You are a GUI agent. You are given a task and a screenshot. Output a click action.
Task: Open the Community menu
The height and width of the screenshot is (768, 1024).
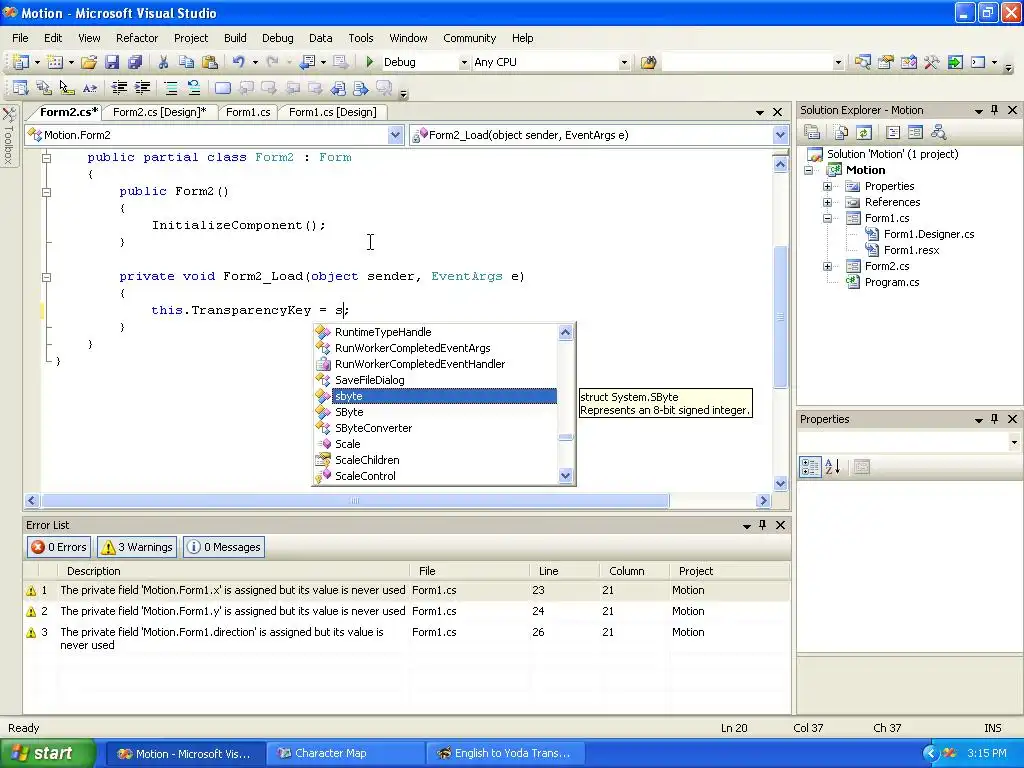coord(470,38)
